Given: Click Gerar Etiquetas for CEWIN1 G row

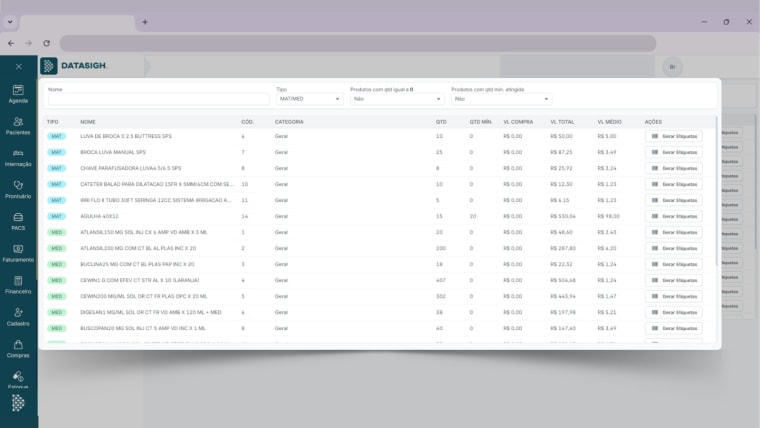Looking at the screenshot, I should click(x=673, y=280).
